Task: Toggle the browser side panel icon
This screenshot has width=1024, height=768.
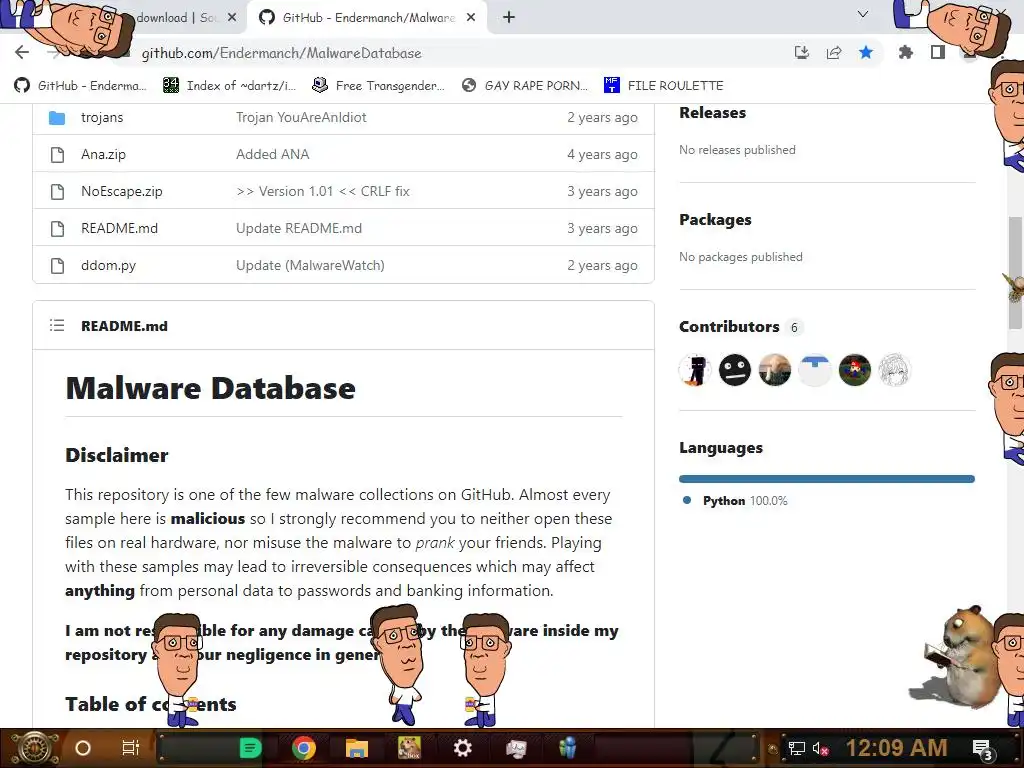Action: tap(938, 52)
